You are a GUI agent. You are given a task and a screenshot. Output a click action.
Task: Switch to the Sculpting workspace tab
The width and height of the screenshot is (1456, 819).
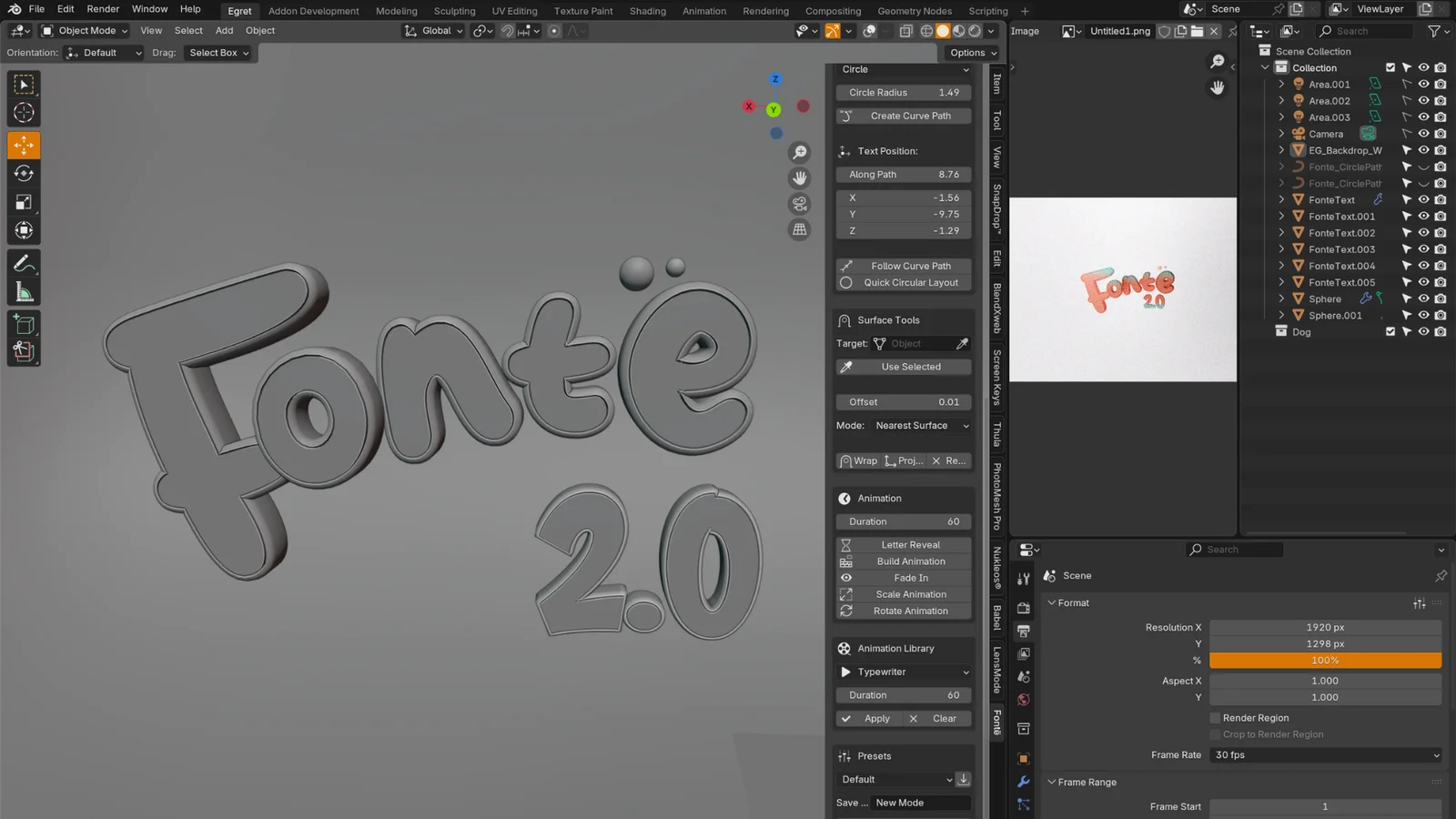454,11
